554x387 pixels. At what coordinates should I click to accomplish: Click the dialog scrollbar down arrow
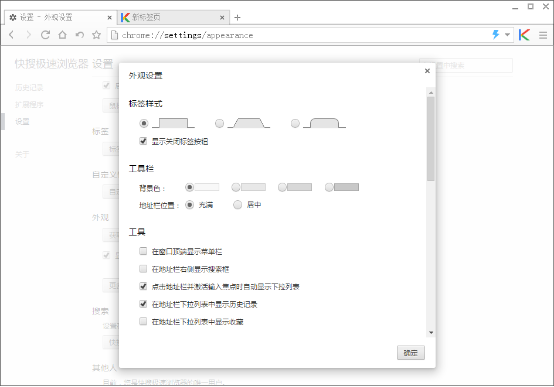coord(431,333)
